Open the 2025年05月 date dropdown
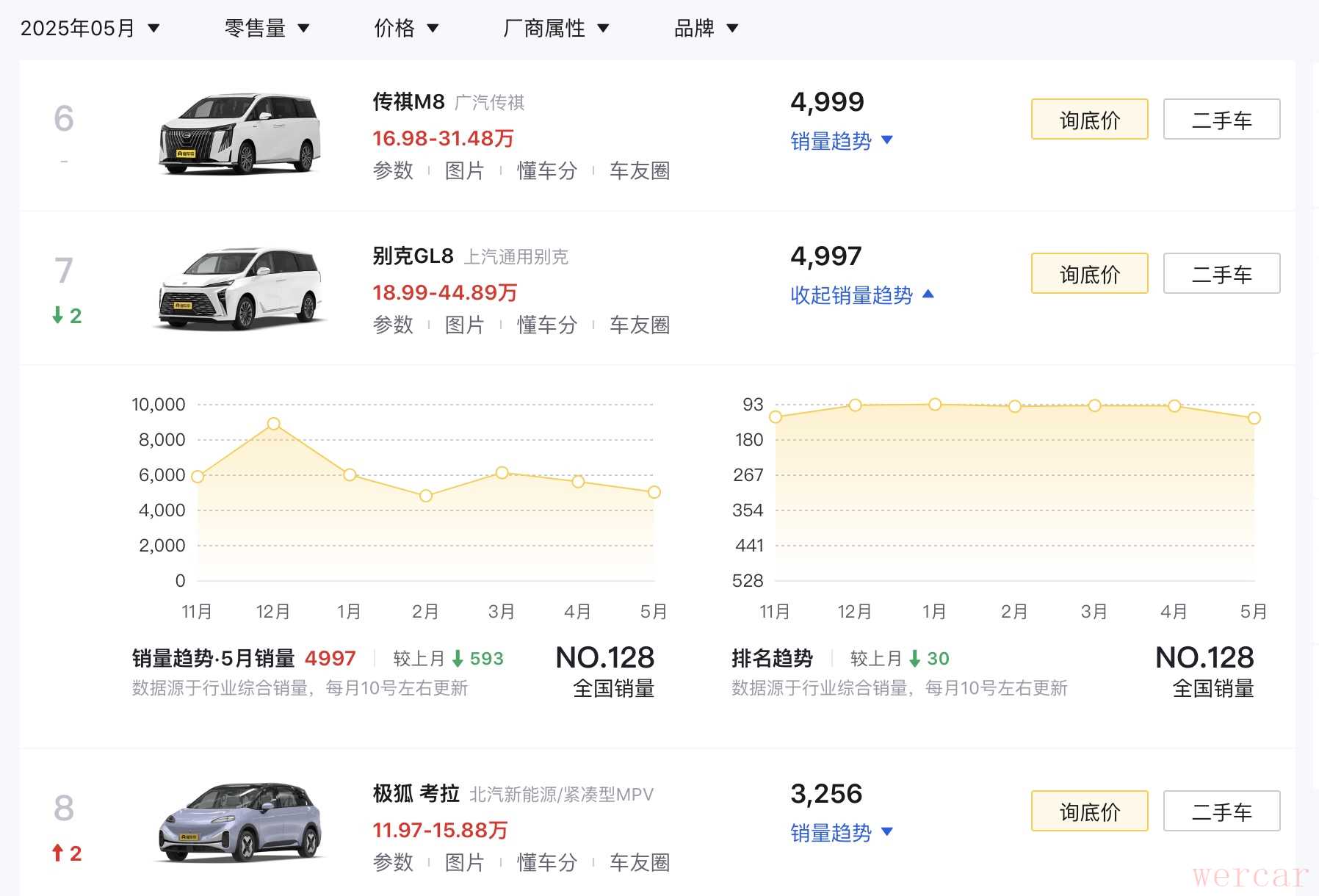 point(90,29)
